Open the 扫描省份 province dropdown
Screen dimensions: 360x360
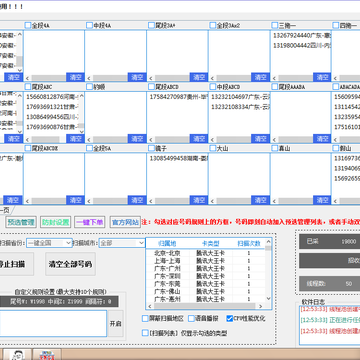49,243
